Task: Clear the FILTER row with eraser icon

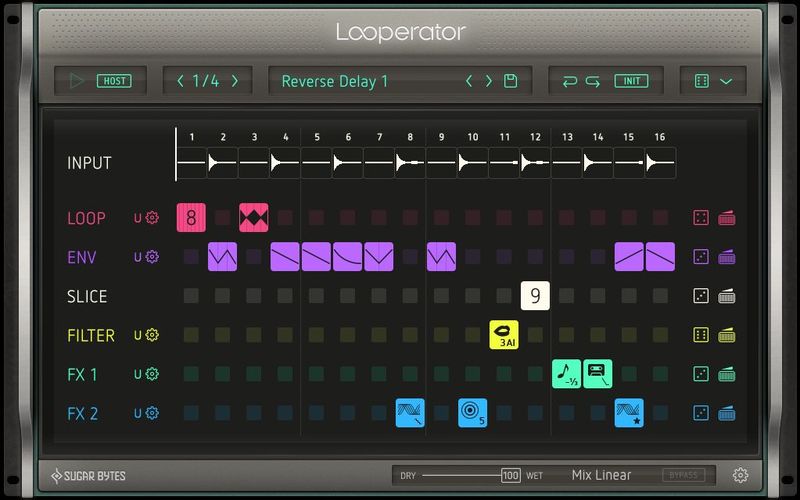Action: click(727, 335)
